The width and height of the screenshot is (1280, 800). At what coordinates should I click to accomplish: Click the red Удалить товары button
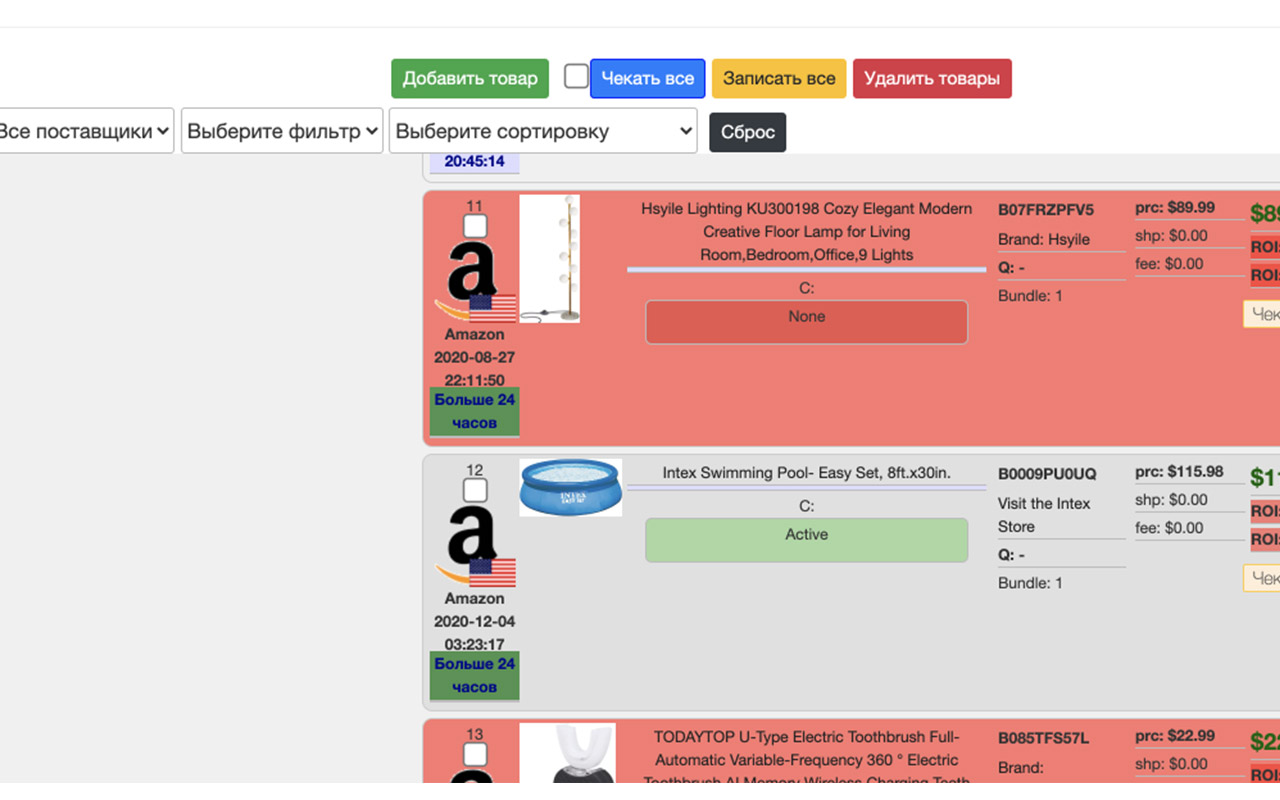click(x=932, y=78)
